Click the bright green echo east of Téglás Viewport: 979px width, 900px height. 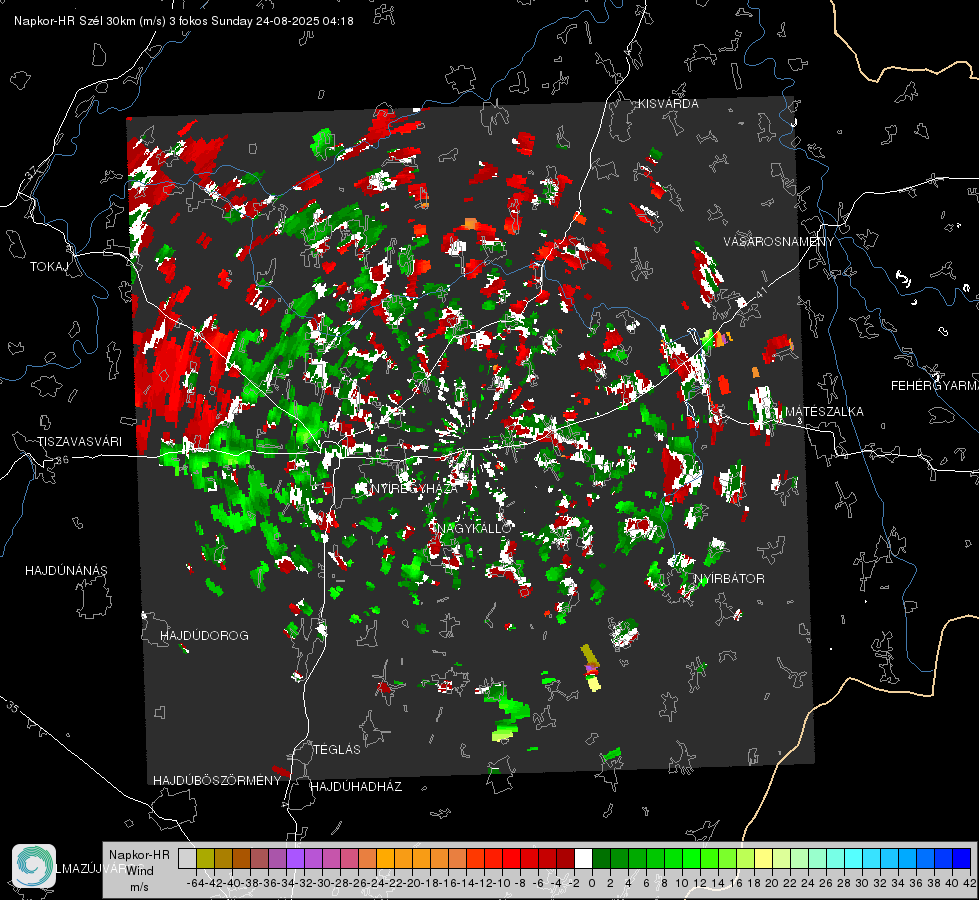(506, 713)
